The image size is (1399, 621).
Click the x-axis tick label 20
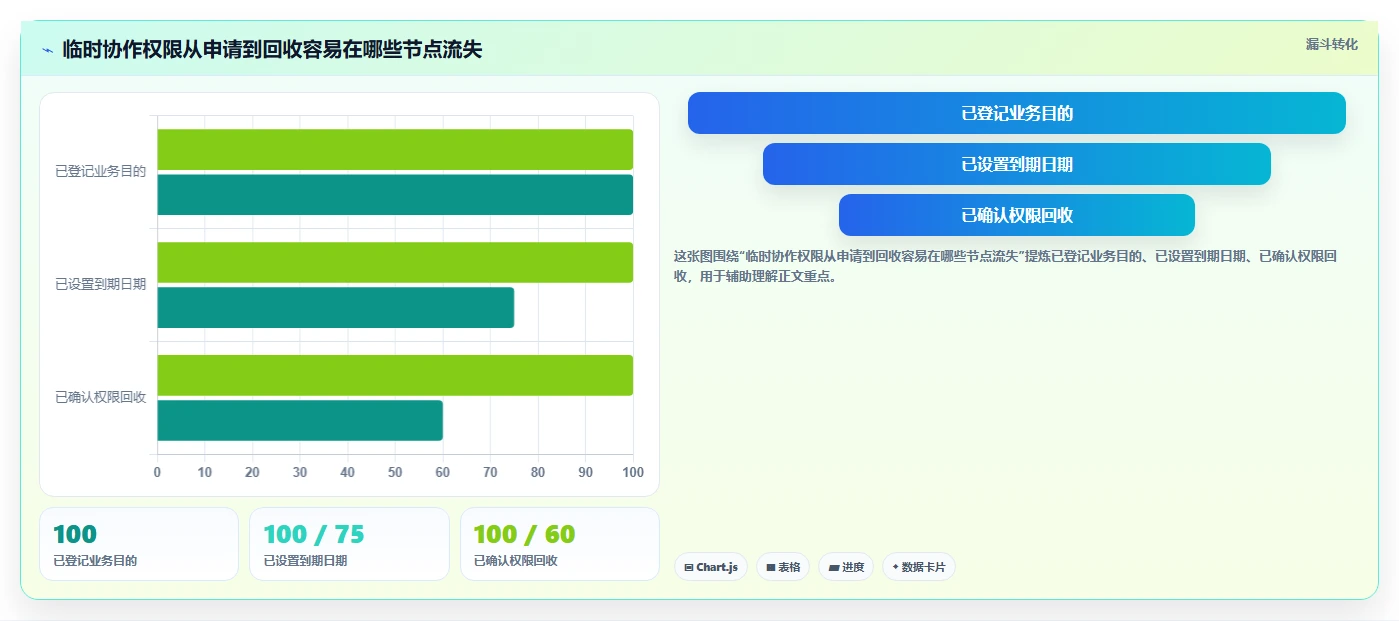[252, 472]
